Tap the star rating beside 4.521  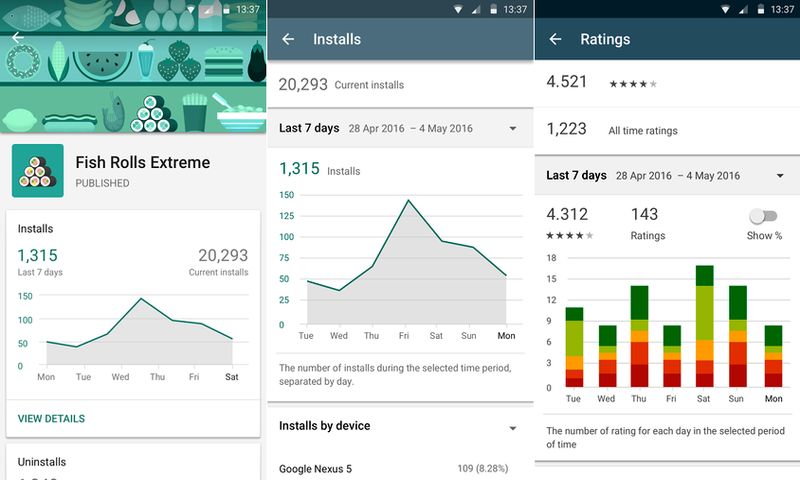(x=633, y=84)
